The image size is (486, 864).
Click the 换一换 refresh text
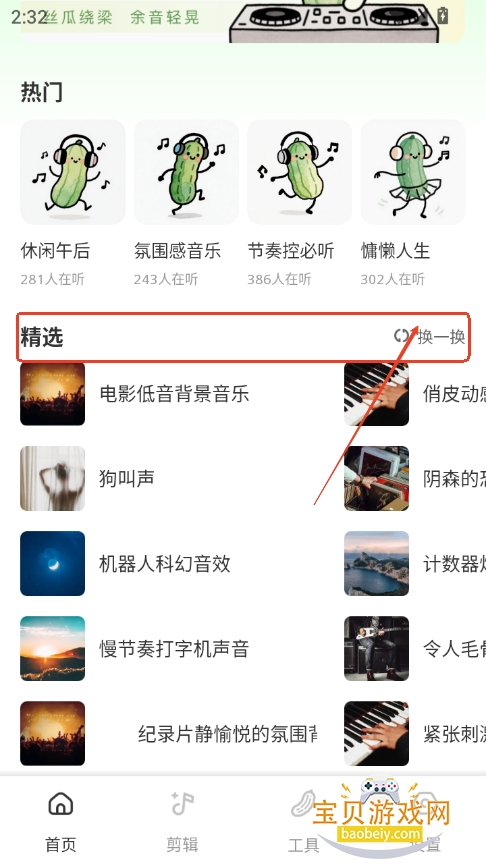tap(441, 337)
